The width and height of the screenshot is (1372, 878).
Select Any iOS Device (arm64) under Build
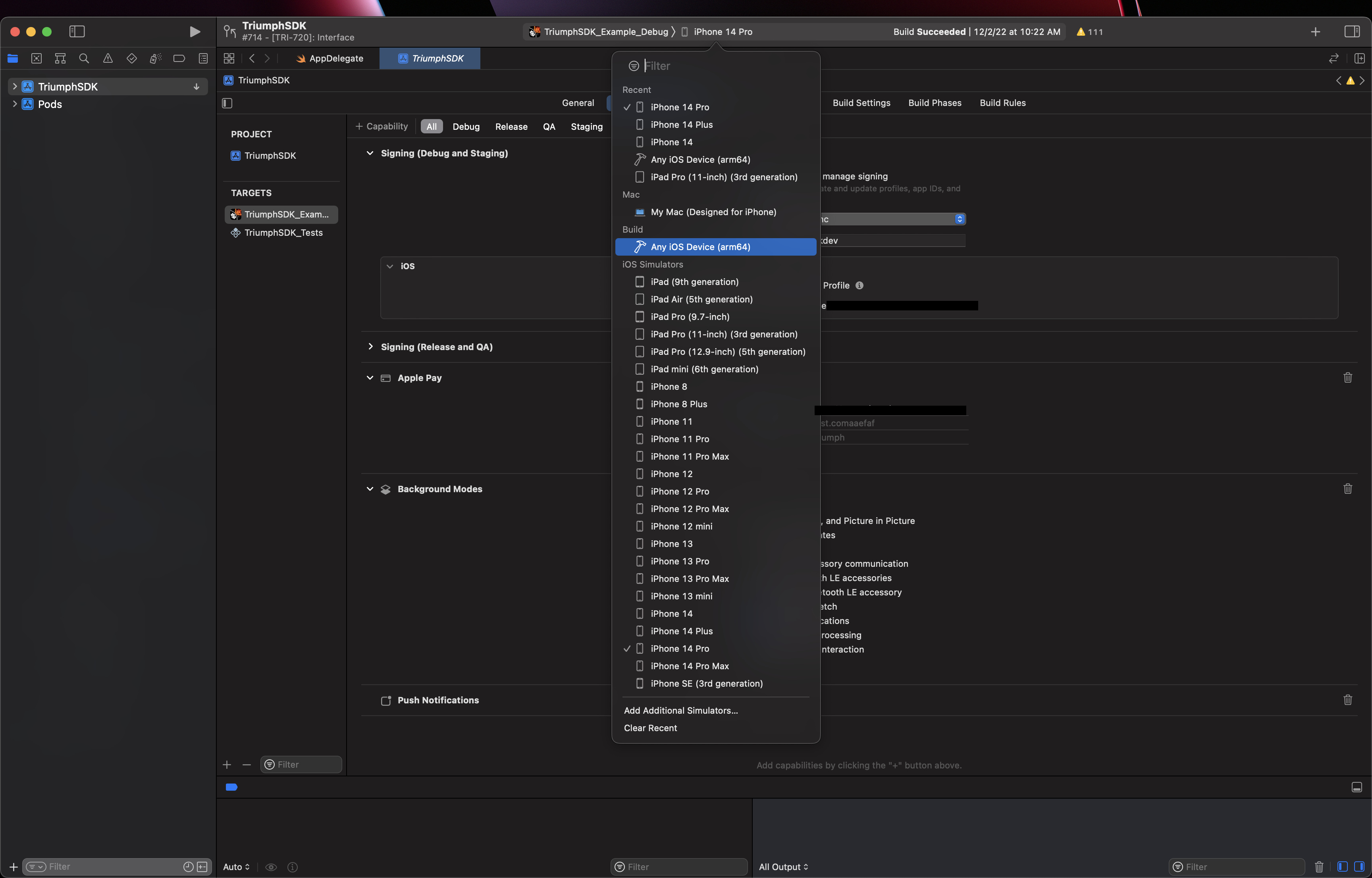pyautogui.click(x=716, y=247)
